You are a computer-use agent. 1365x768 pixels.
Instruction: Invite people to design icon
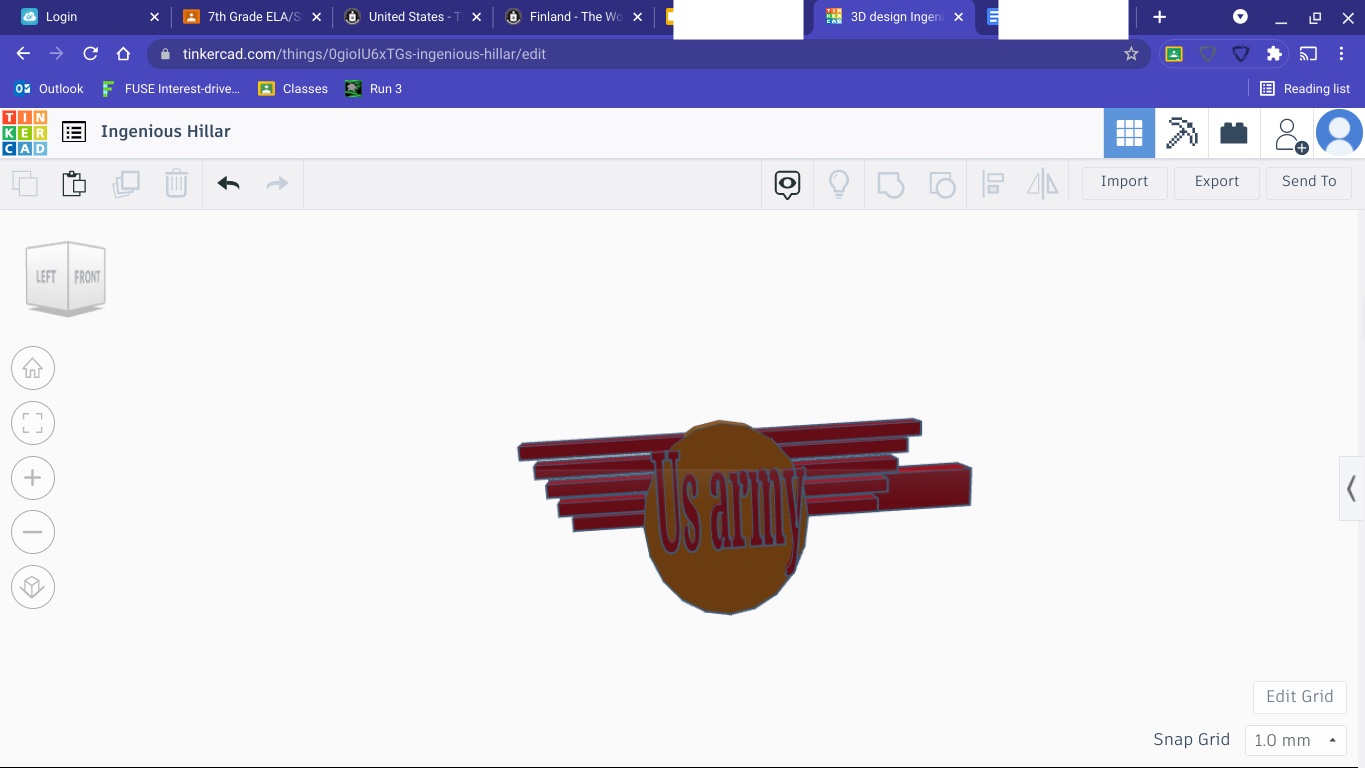click(1288, 135)
